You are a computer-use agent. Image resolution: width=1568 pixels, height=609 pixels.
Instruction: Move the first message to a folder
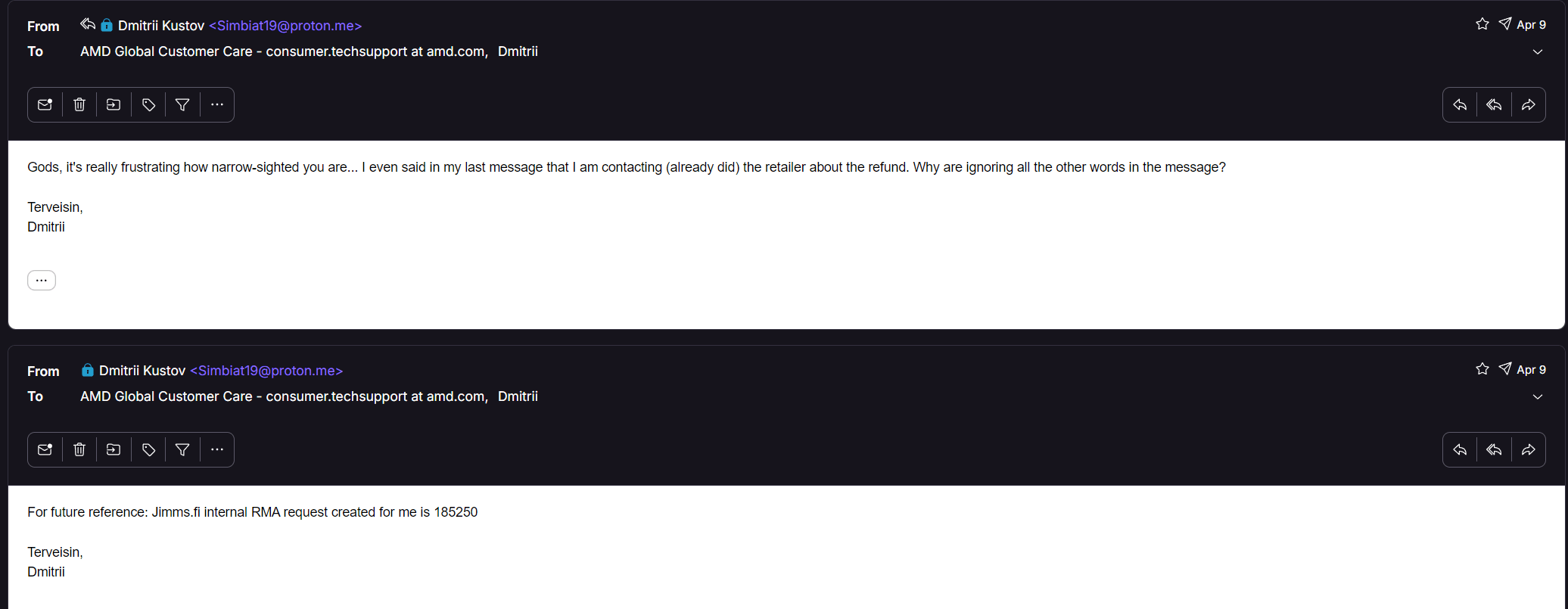point(114,105)
